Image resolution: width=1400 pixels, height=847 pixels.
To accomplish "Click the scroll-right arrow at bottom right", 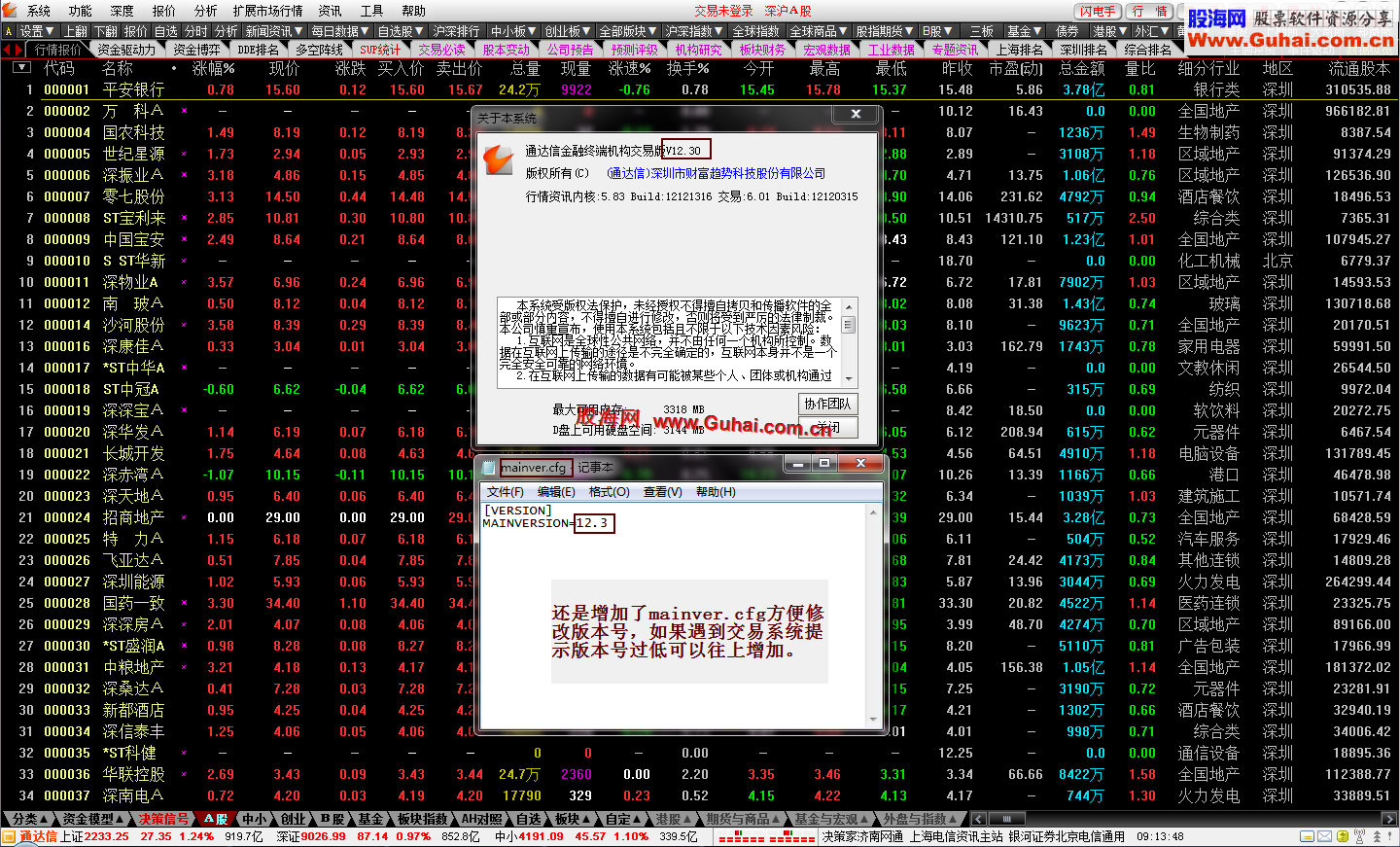I will click(x=1390, y=819).
